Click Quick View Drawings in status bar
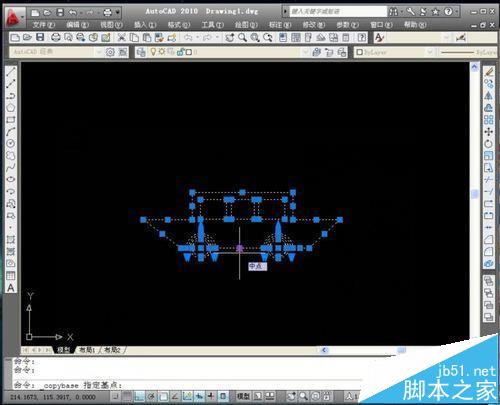 click(x=269, y=396)
